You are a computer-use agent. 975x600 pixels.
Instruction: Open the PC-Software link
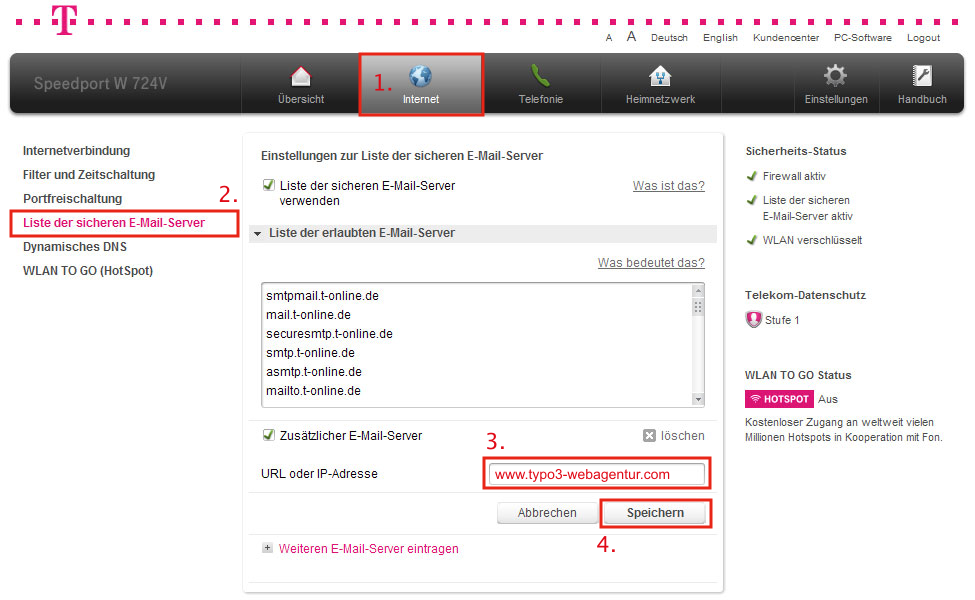(x=862, y=38)
